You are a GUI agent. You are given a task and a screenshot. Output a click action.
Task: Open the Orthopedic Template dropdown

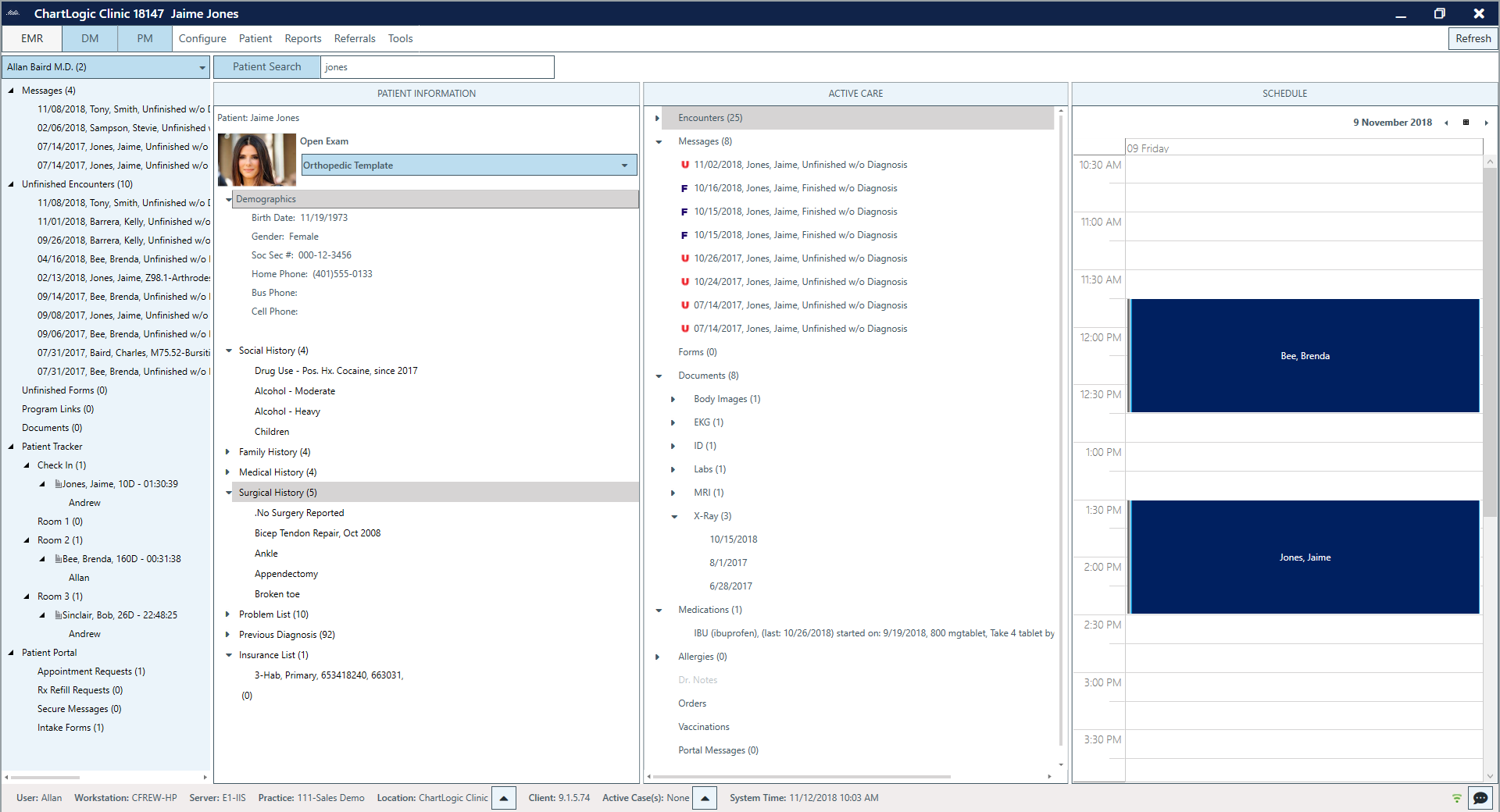(623, 165)
